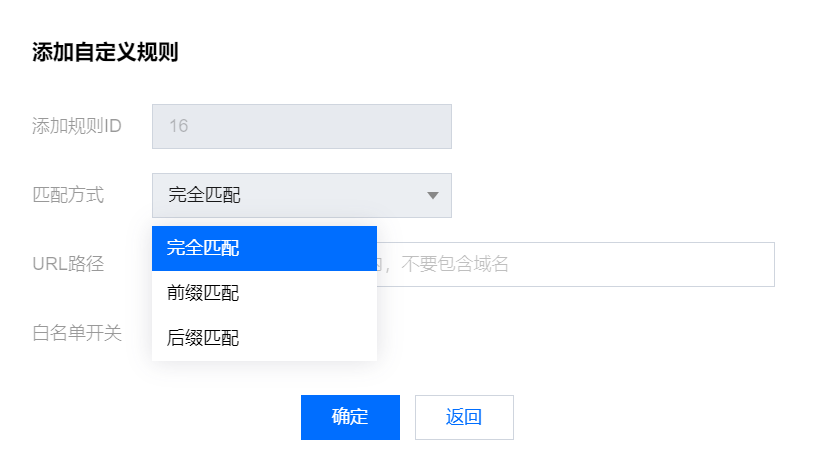Click the disabled 添加规则ID field
Viewport: 813px width, 467px height.
pyautogui.click(x=301, y=127)
